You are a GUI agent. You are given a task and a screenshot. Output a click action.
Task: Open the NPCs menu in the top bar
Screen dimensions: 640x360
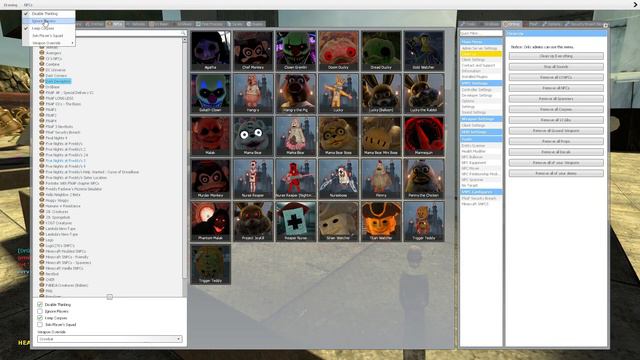[x=28, y=5]
